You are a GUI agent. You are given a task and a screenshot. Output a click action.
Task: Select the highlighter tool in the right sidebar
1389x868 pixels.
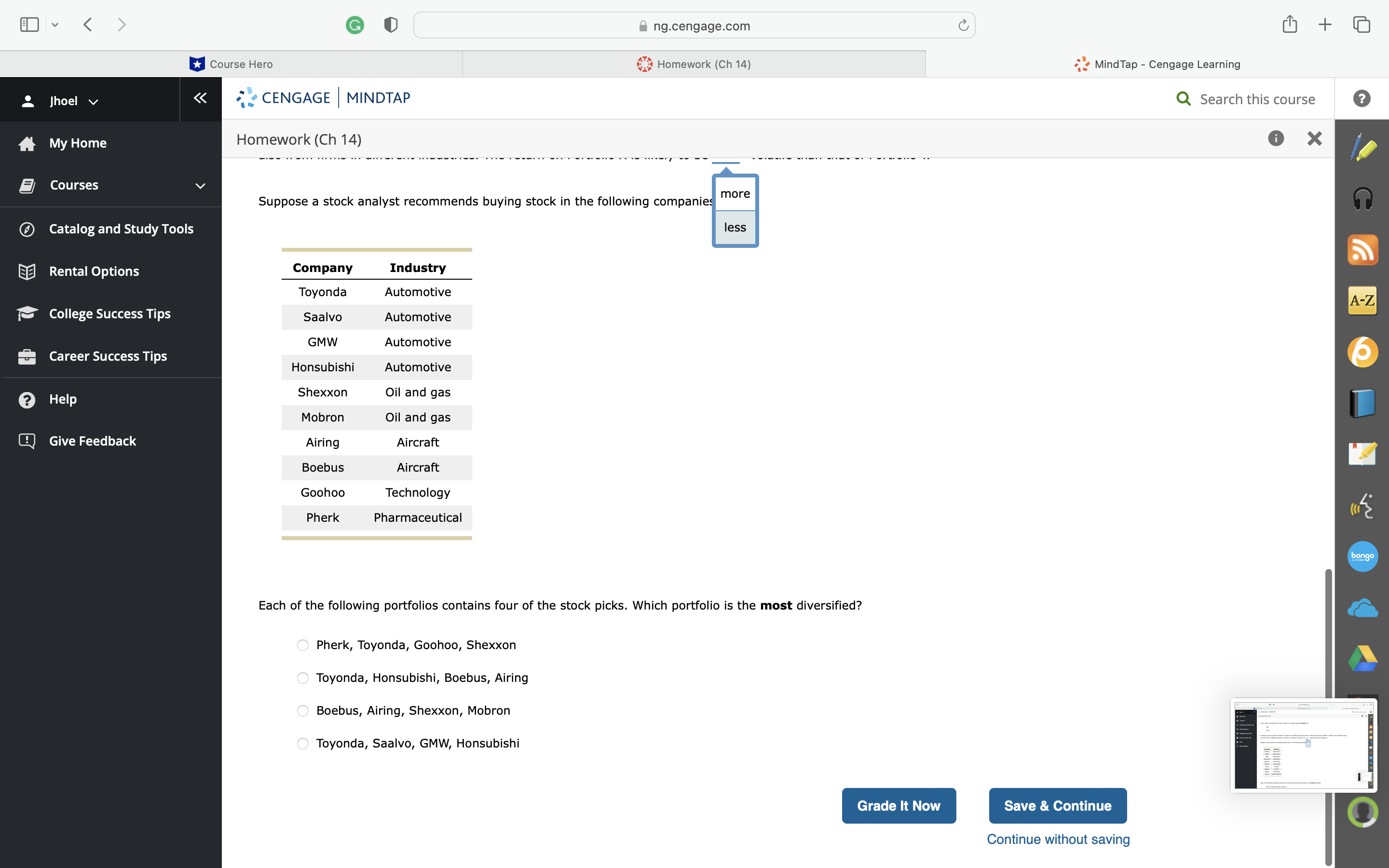[1363, 148]
